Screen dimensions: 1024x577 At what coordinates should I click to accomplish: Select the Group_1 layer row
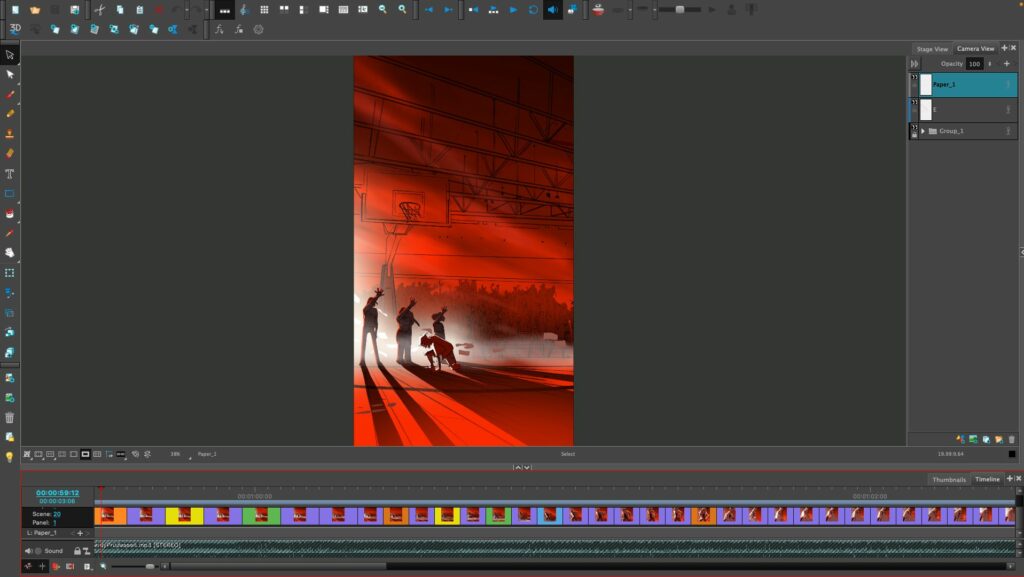click(968, 131)
